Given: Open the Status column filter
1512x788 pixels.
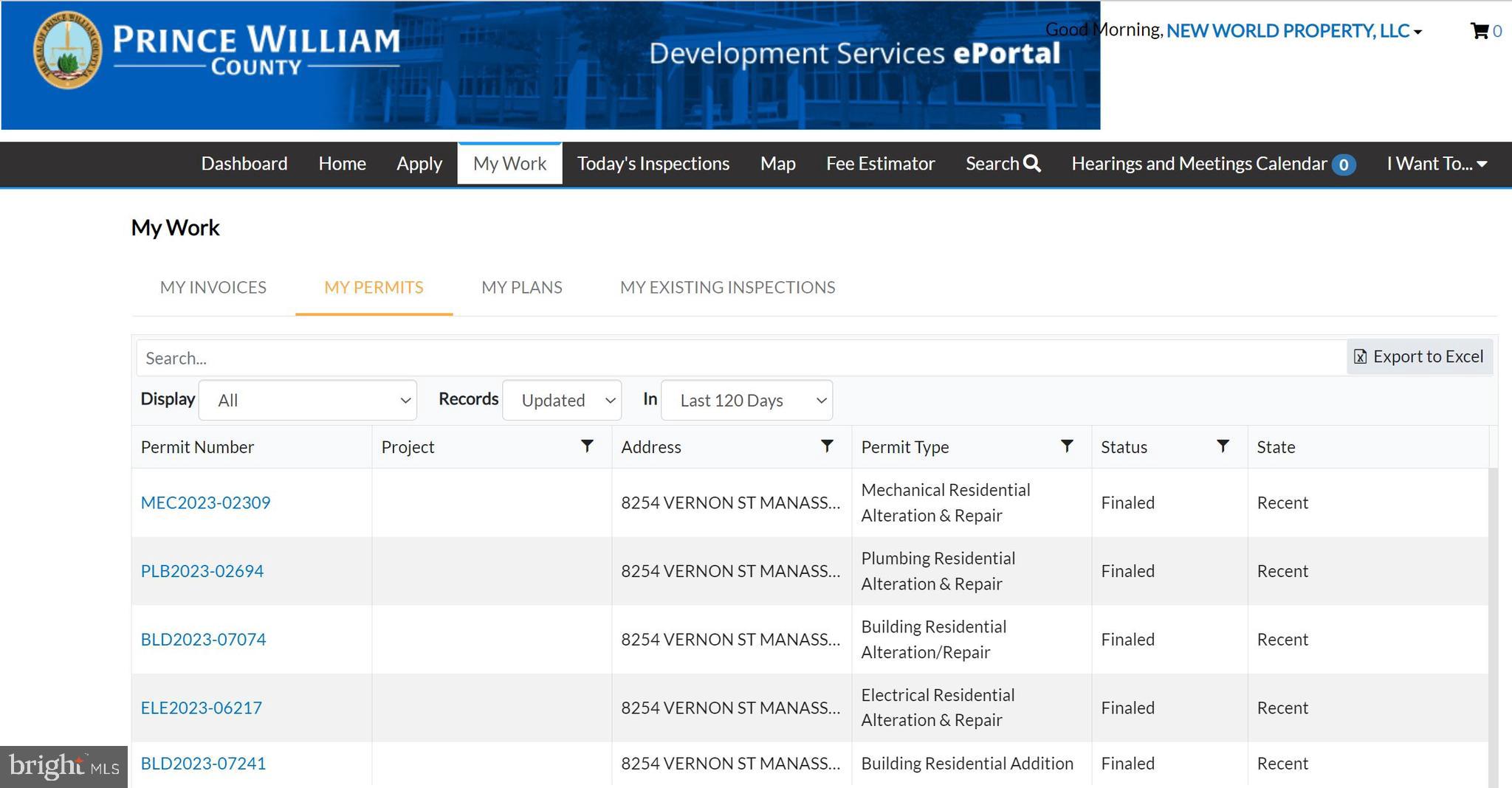Looking at the screenshot, I should coord(1223,446).
